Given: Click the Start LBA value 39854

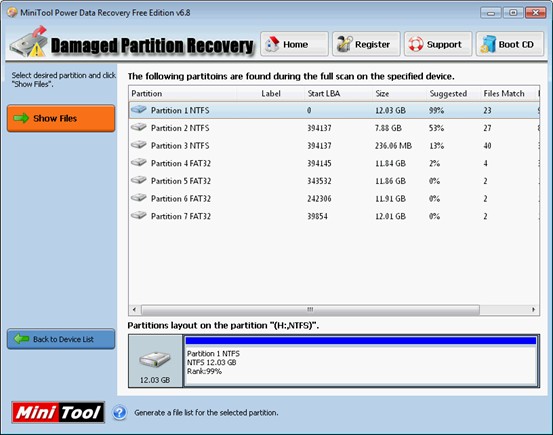Looking at the screenshot, I should pos(317,216).
